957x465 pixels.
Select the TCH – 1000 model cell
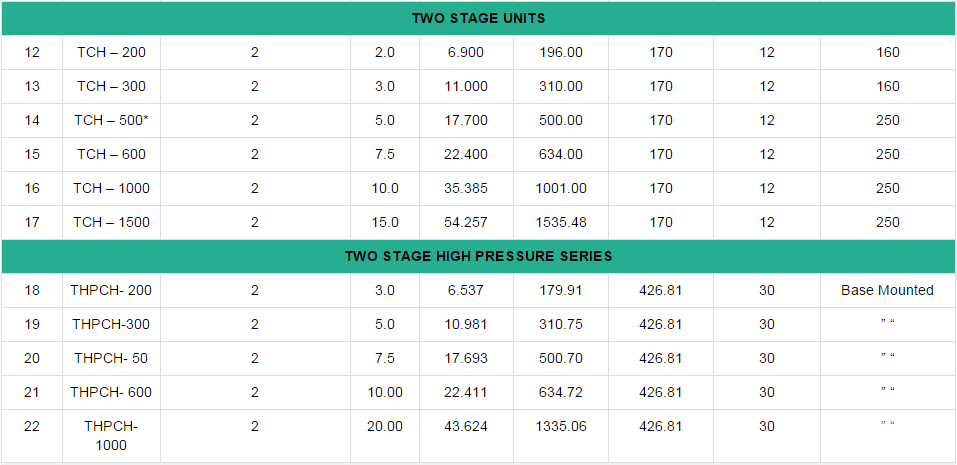tap(111, 188)
